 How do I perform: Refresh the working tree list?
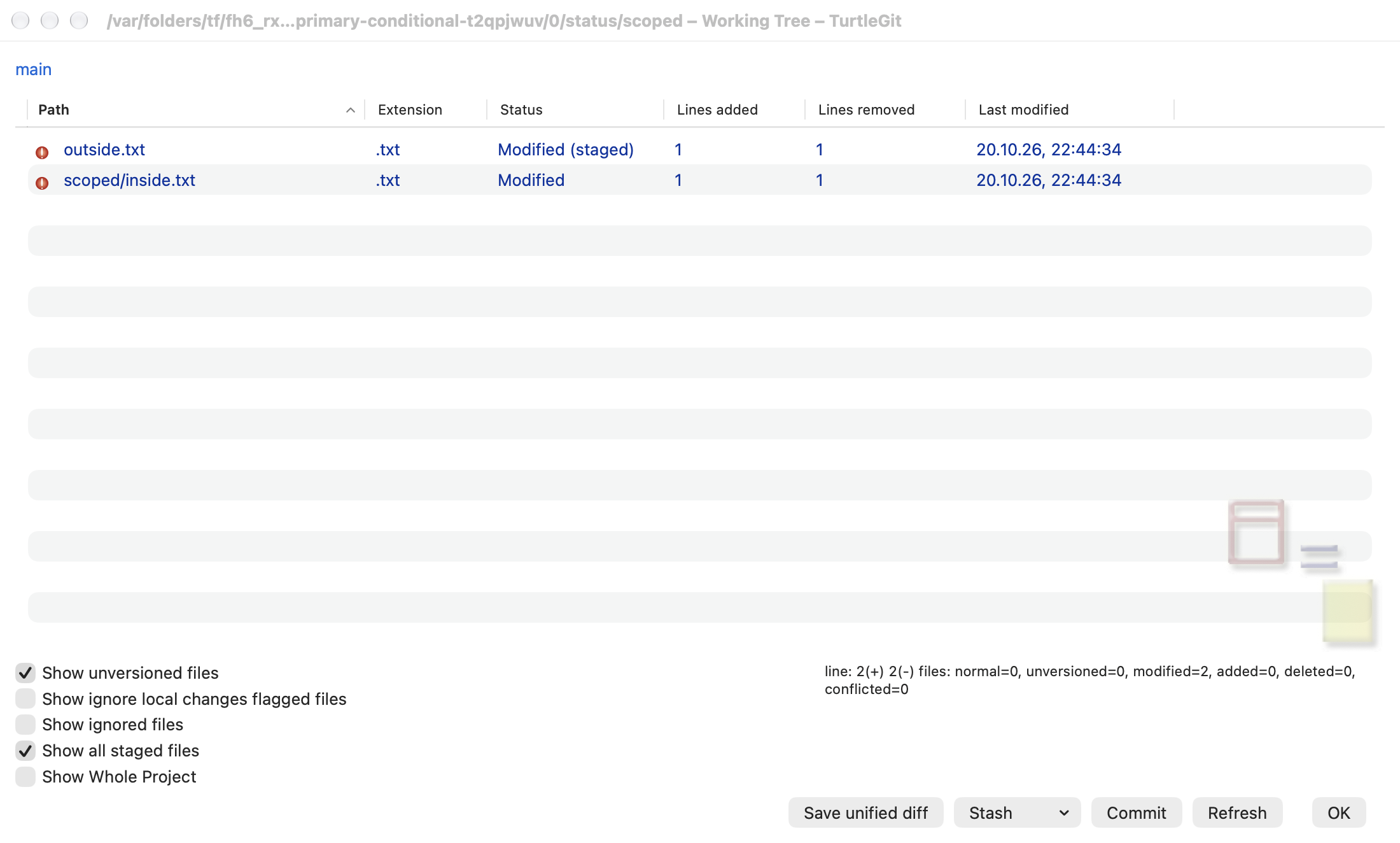[1237, 812]
